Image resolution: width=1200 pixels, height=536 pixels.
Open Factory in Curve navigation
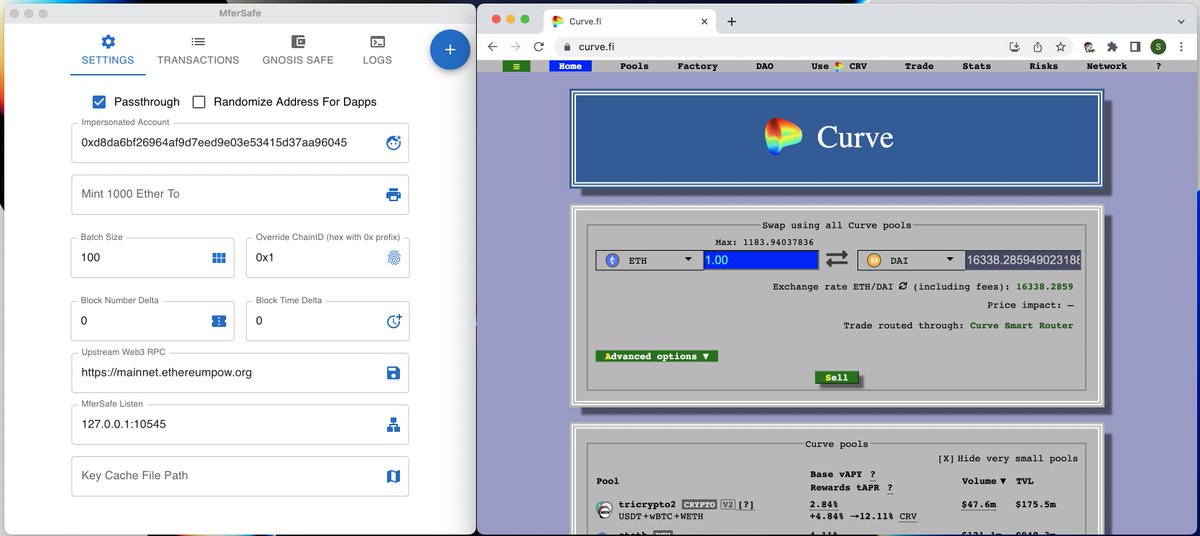(x=697, y=66)
